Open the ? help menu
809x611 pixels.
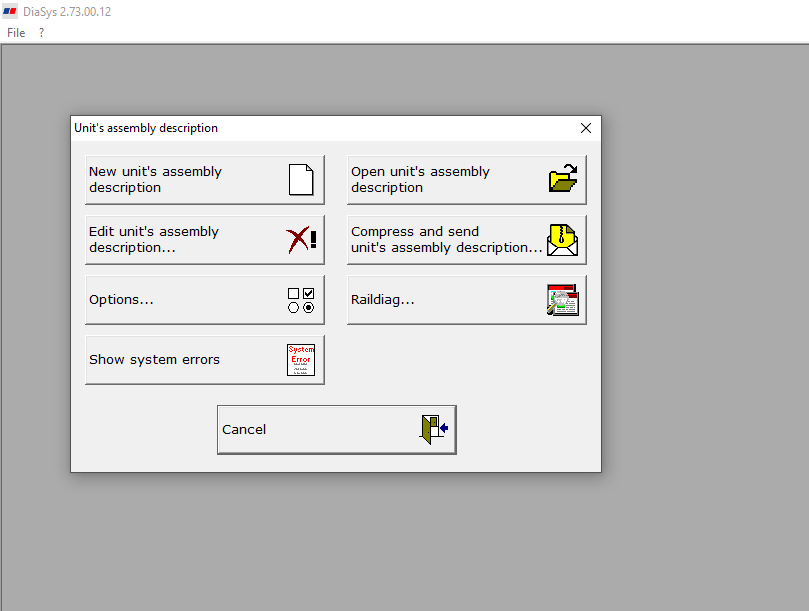tap(40, 32)
